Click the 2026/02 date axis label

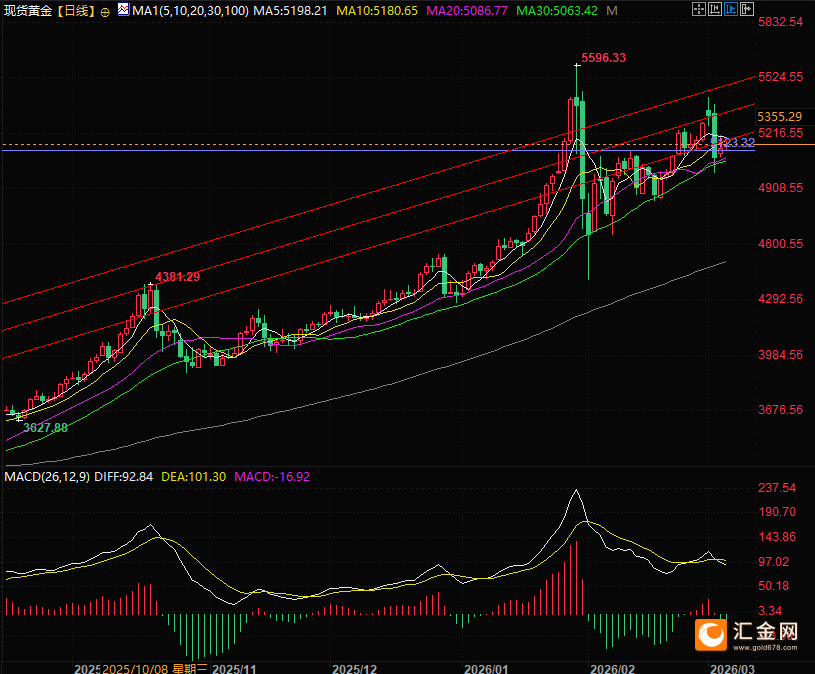[x=613, y=669]
